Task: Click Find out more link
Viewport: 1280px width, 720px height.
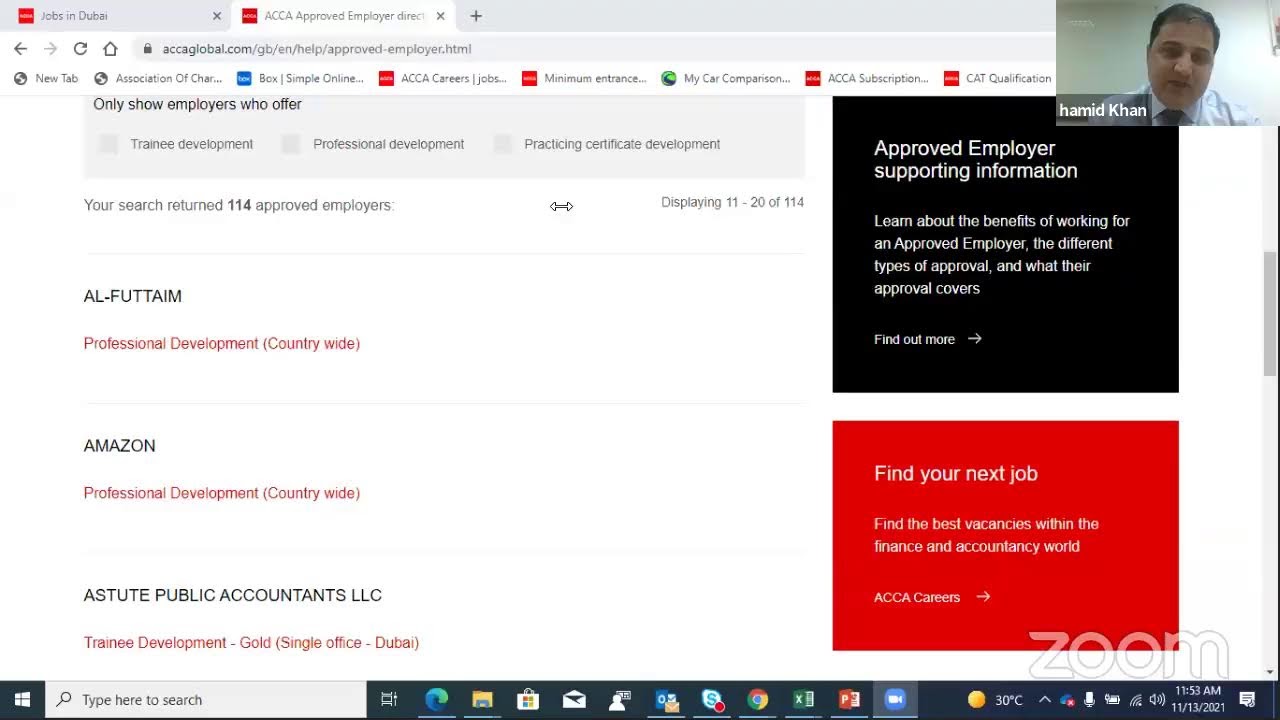Action: [914, 339]
